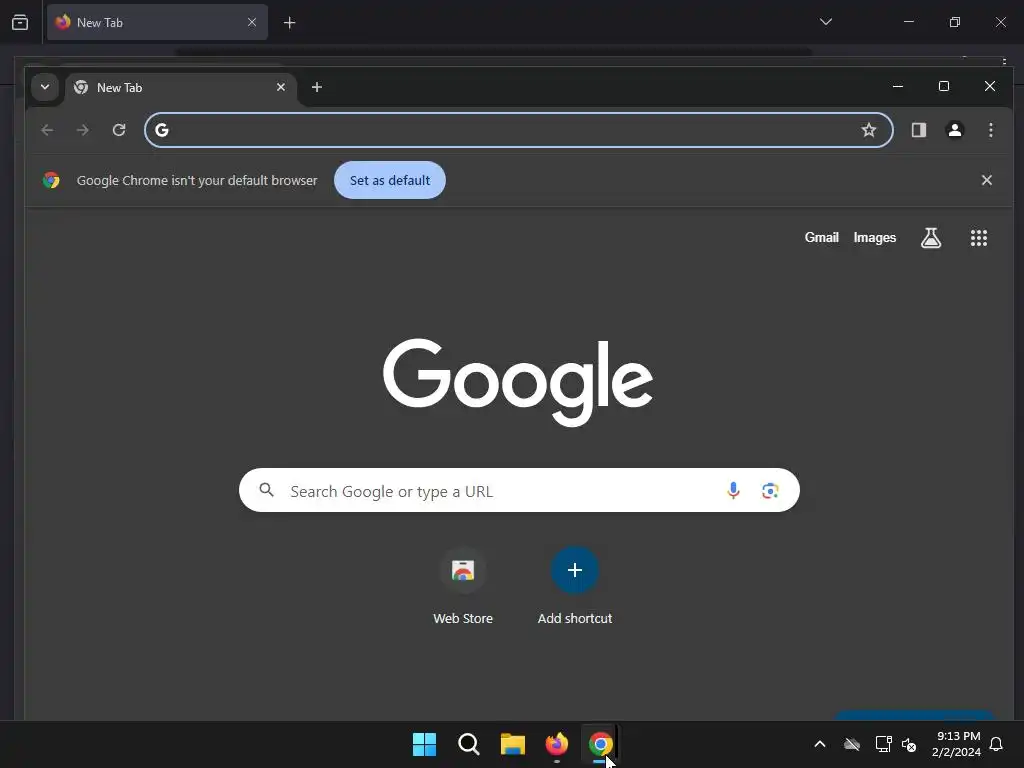Open Chrome three-dot menu
This screenshot has width=1024, height=768.
[991, 130]
